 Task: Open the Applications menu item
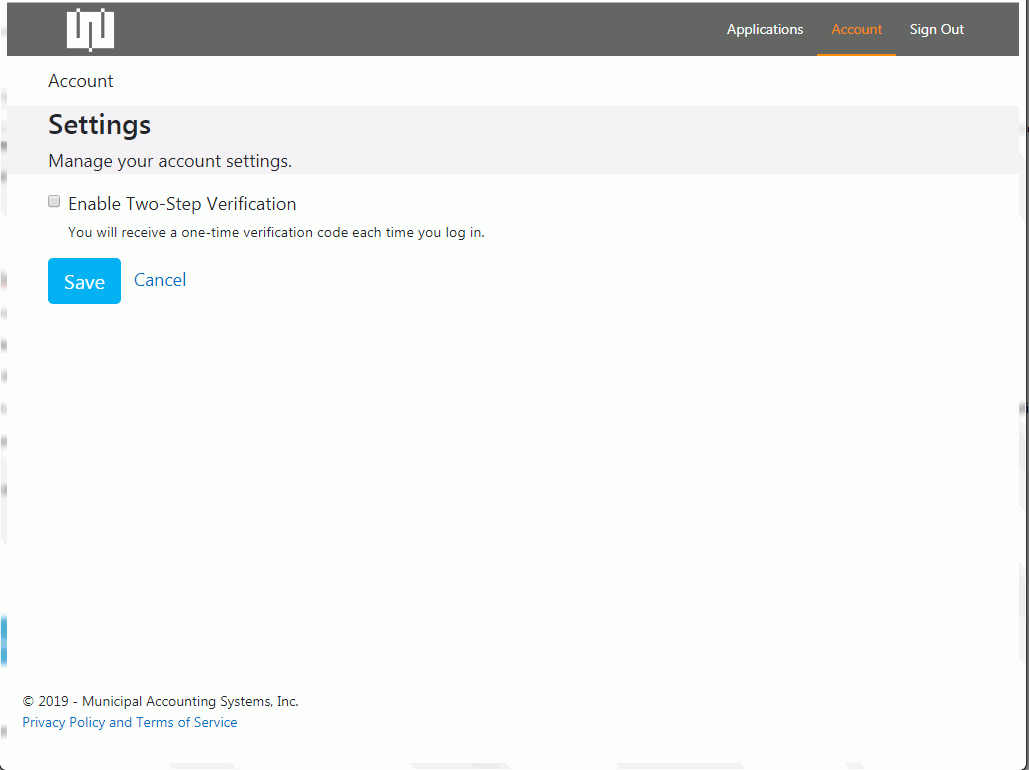(x=765, y=29)
